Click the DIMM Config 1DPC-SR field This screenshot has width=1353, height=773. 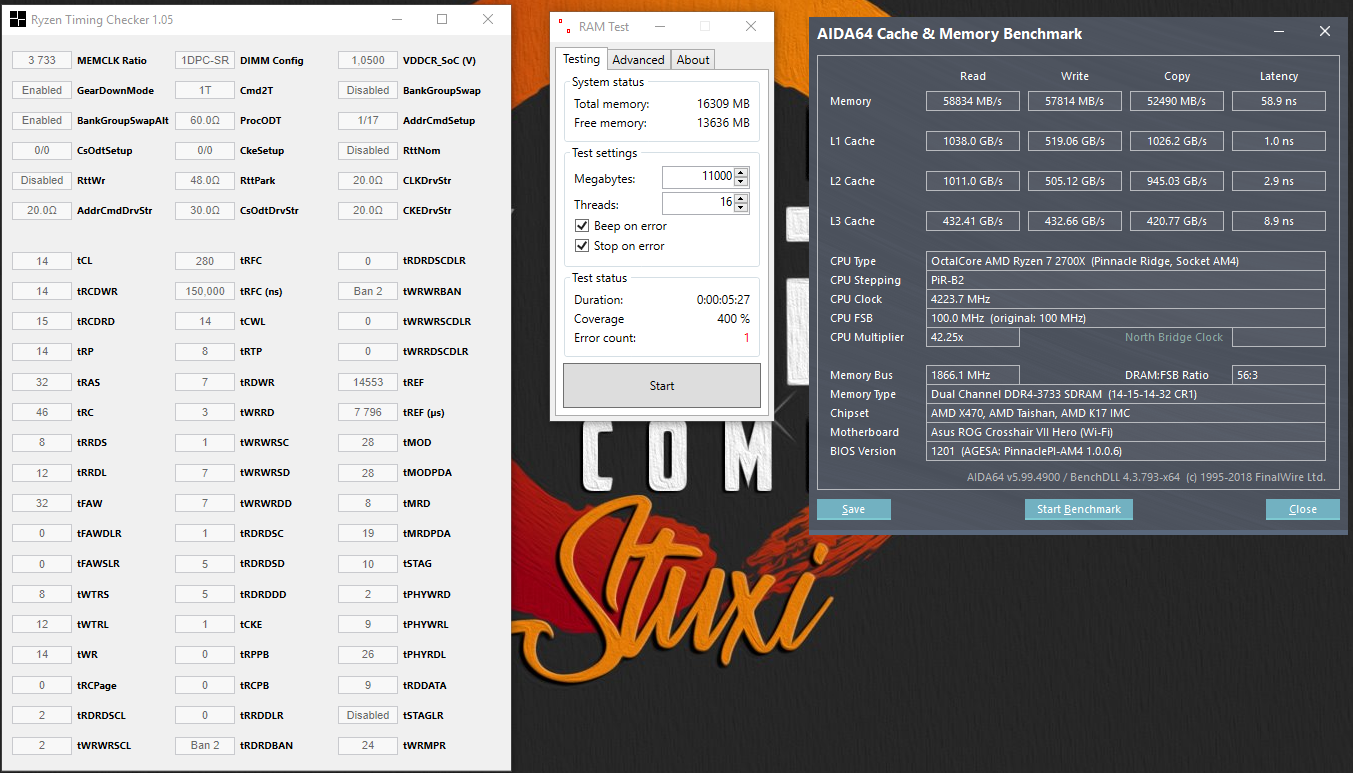(x=205, y=60)
